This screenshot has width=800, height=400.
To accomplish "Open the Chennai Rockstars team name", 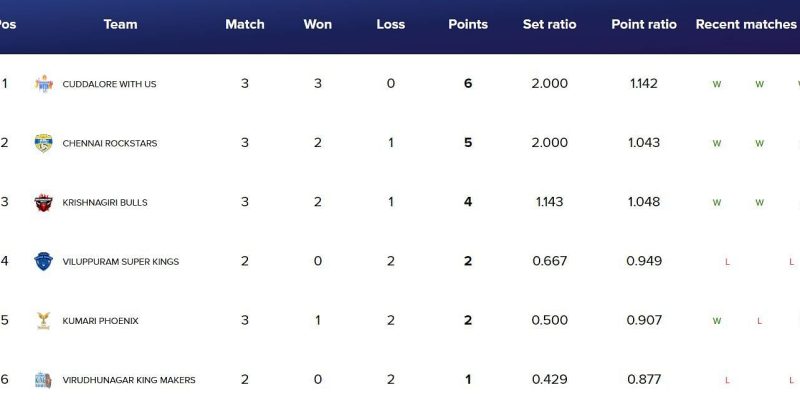I will (109, 143).
